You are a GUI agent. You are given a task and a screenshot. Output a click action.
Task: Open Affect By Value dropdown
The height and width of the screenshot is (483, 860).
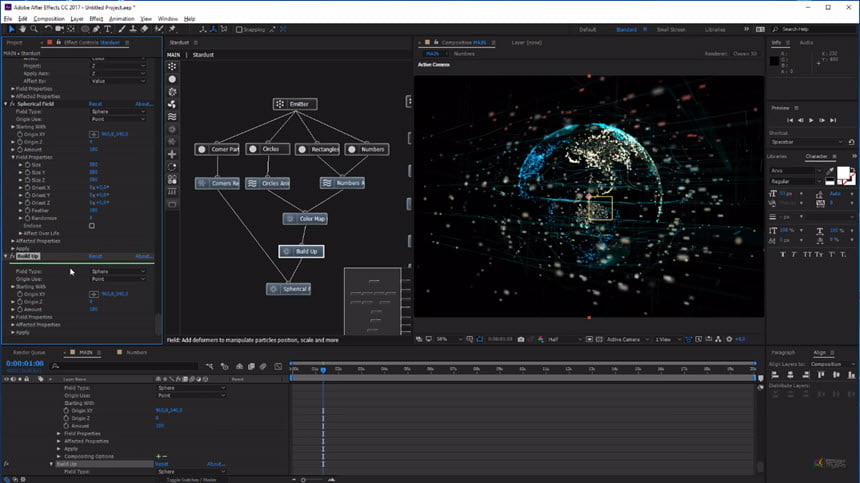point(118,81)
